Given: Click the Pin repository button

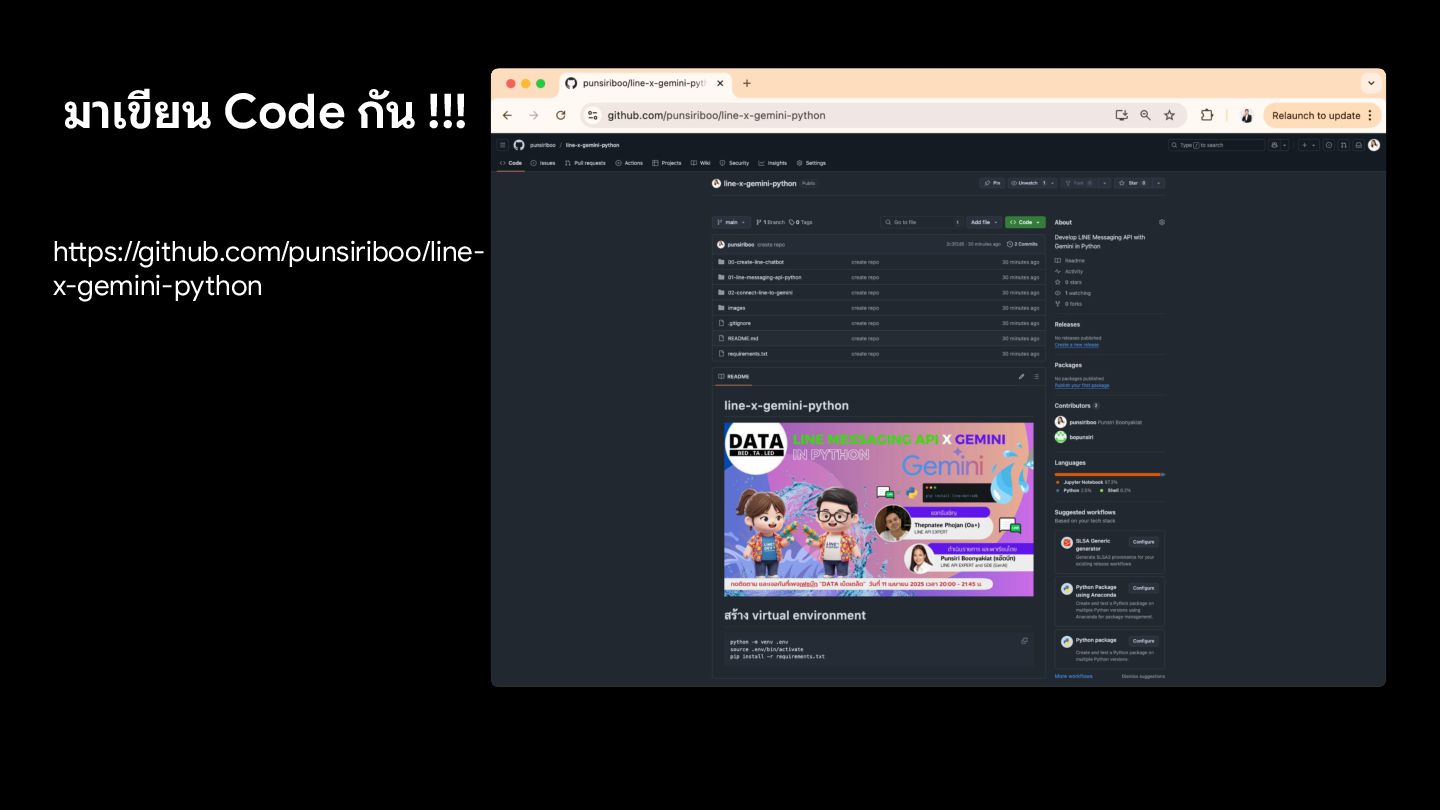Looking at the screenshot, I should 992,183.
